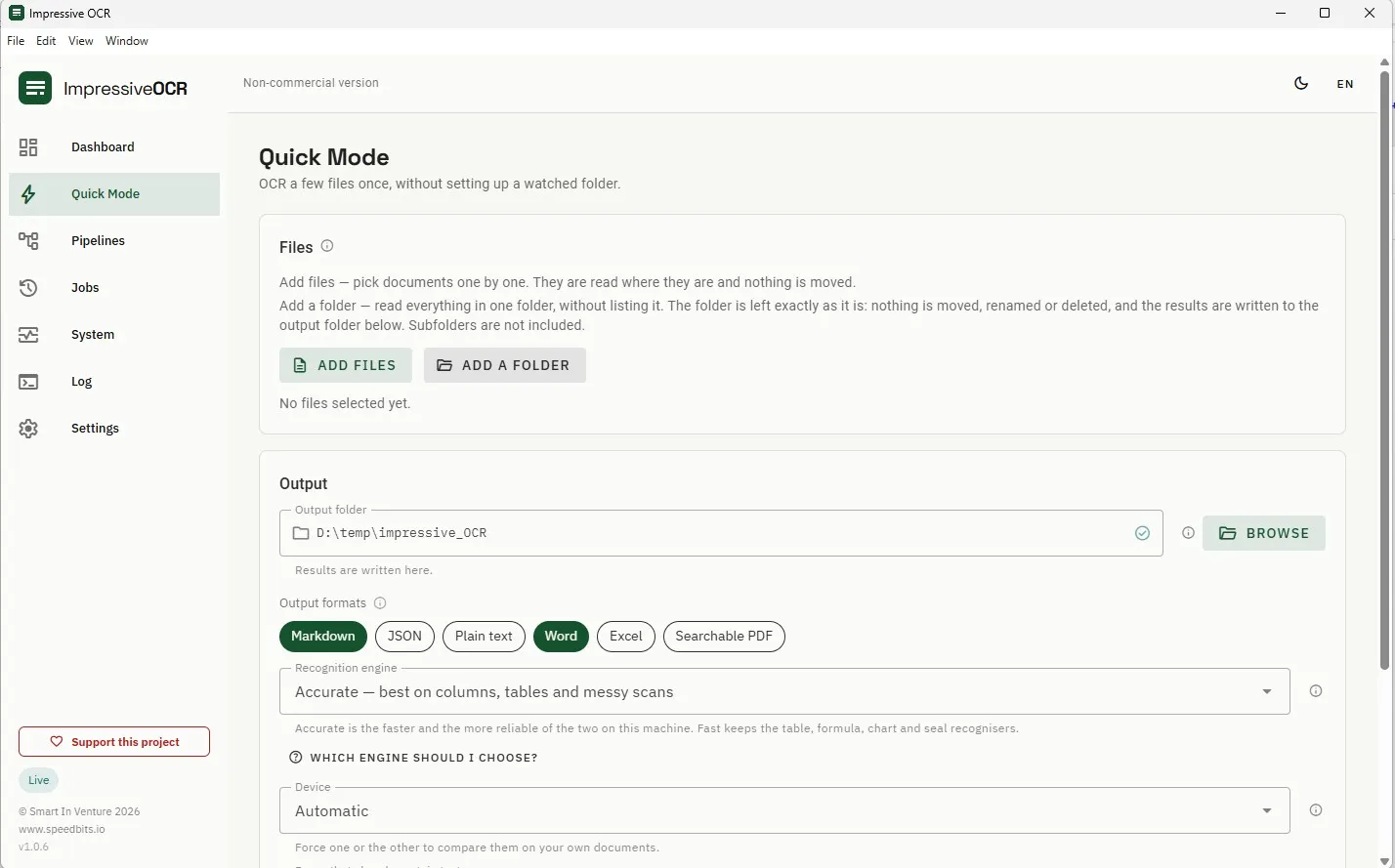This screenshot has width=1395, height=868.
Task: Click the scrollbar up arrow
Action: pyautogui.click(x=1384, y=62)
